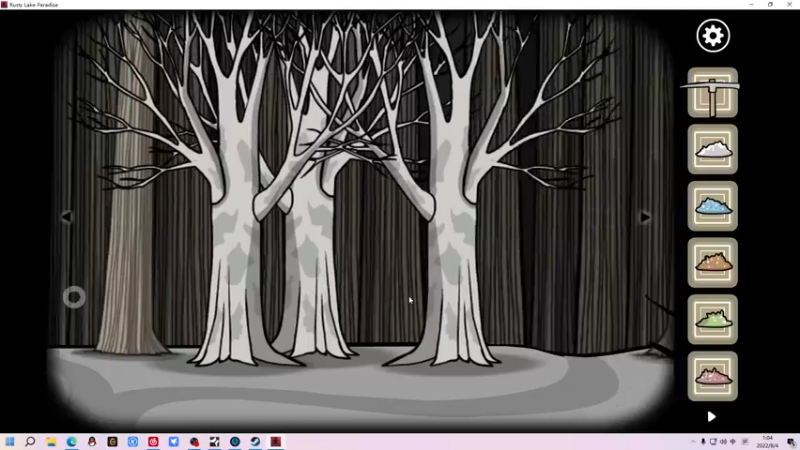Select the pink powder inventory item
800x450 pixels.
(x=713, y=376)
